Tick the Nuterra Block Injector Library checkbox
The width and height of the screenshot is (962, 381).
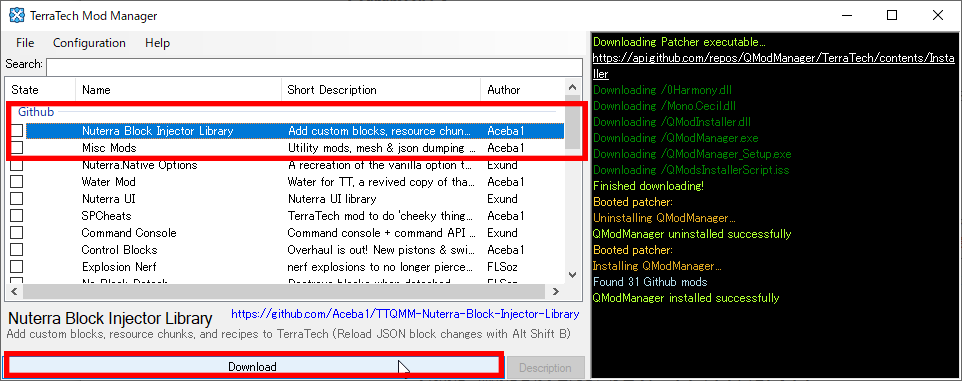tap(17, 131)
